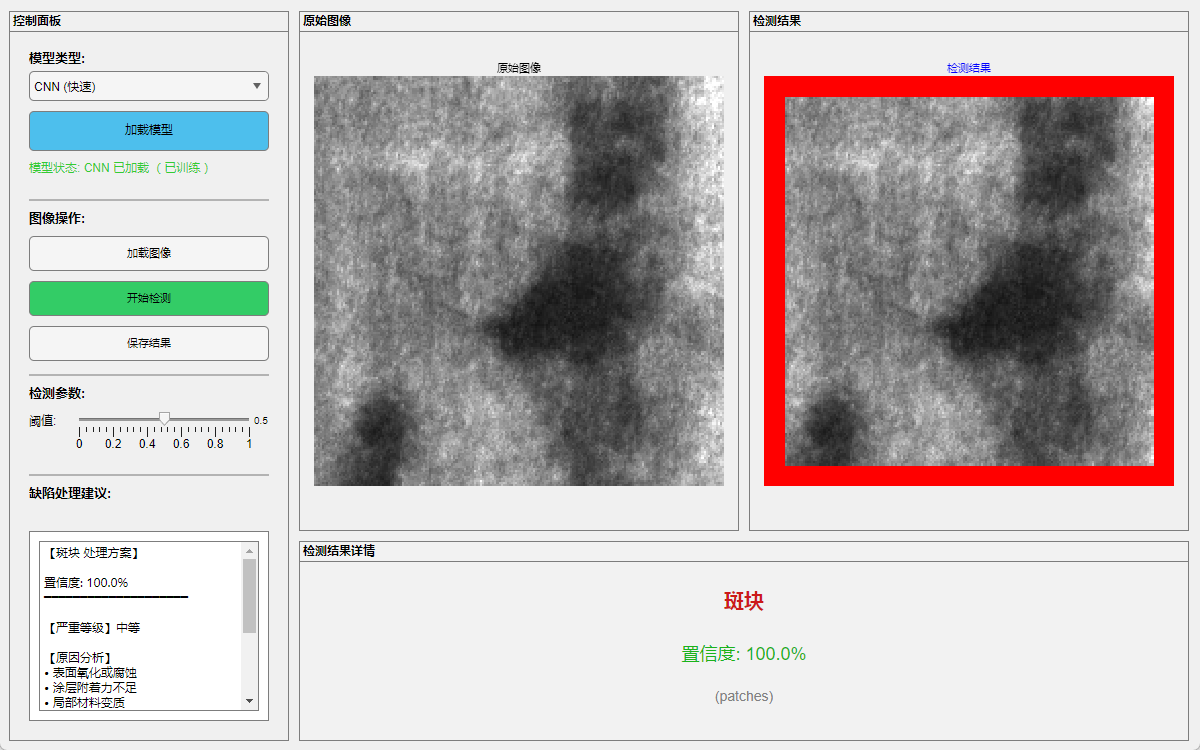Click the 保存结果 button
Viewport: 1200px width, 750px height.
coord(148,343)
